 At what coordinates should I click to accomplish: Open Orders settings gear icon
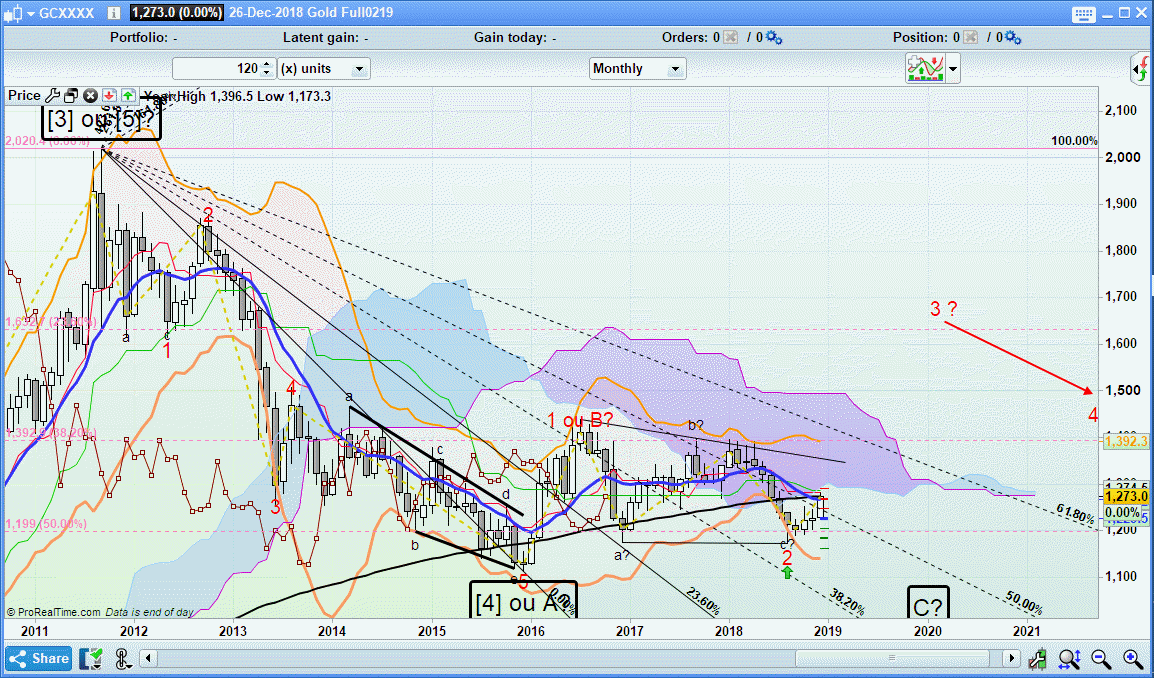(x=774, y=37)
